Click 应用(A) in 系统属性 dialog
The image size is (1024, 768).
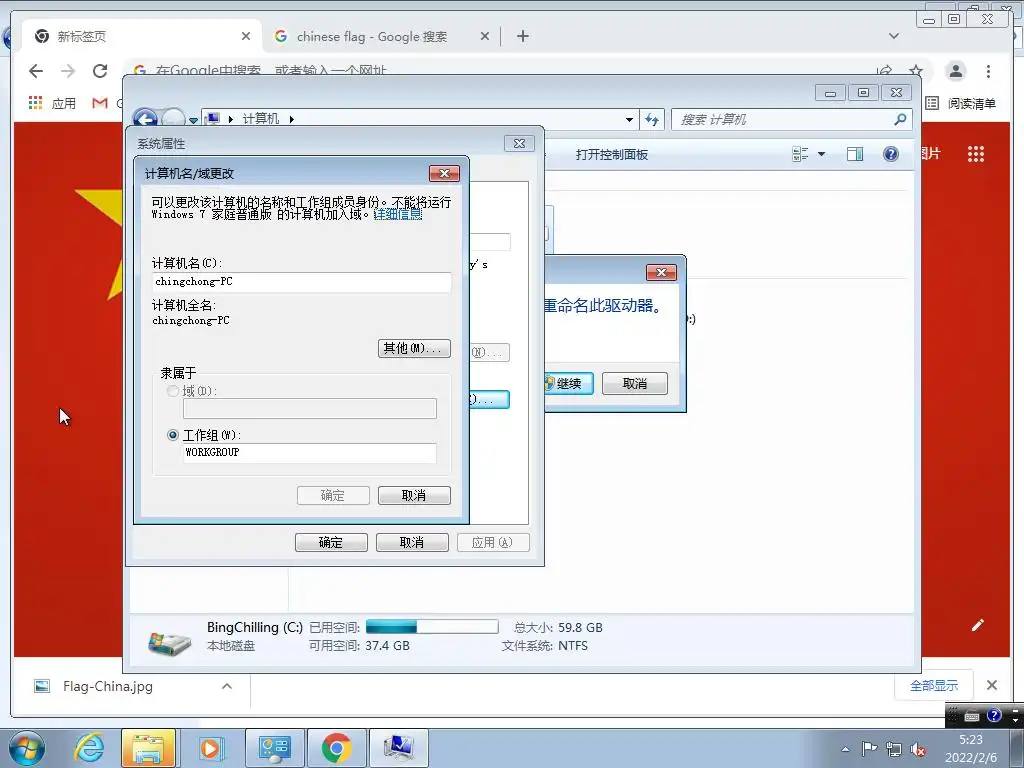click(493, 543)
